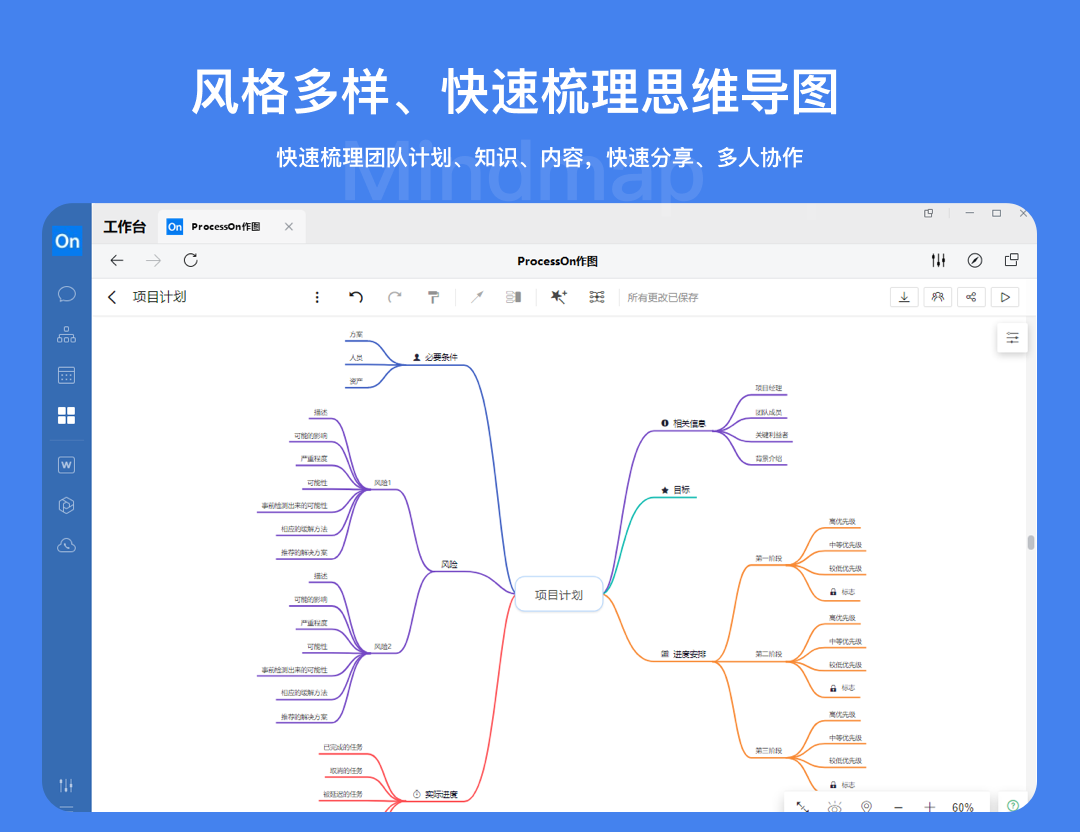Start presentation play mode
Screen dimensions: 1080x832
[x=1005, y=297]
